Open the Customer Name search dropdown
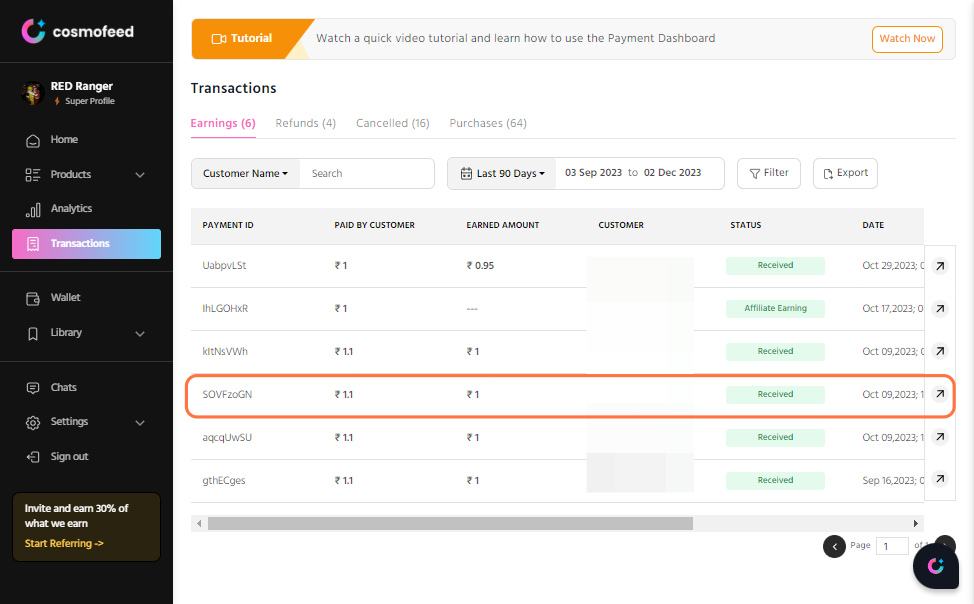The image size is (974, 604). [x=245, y=173]
